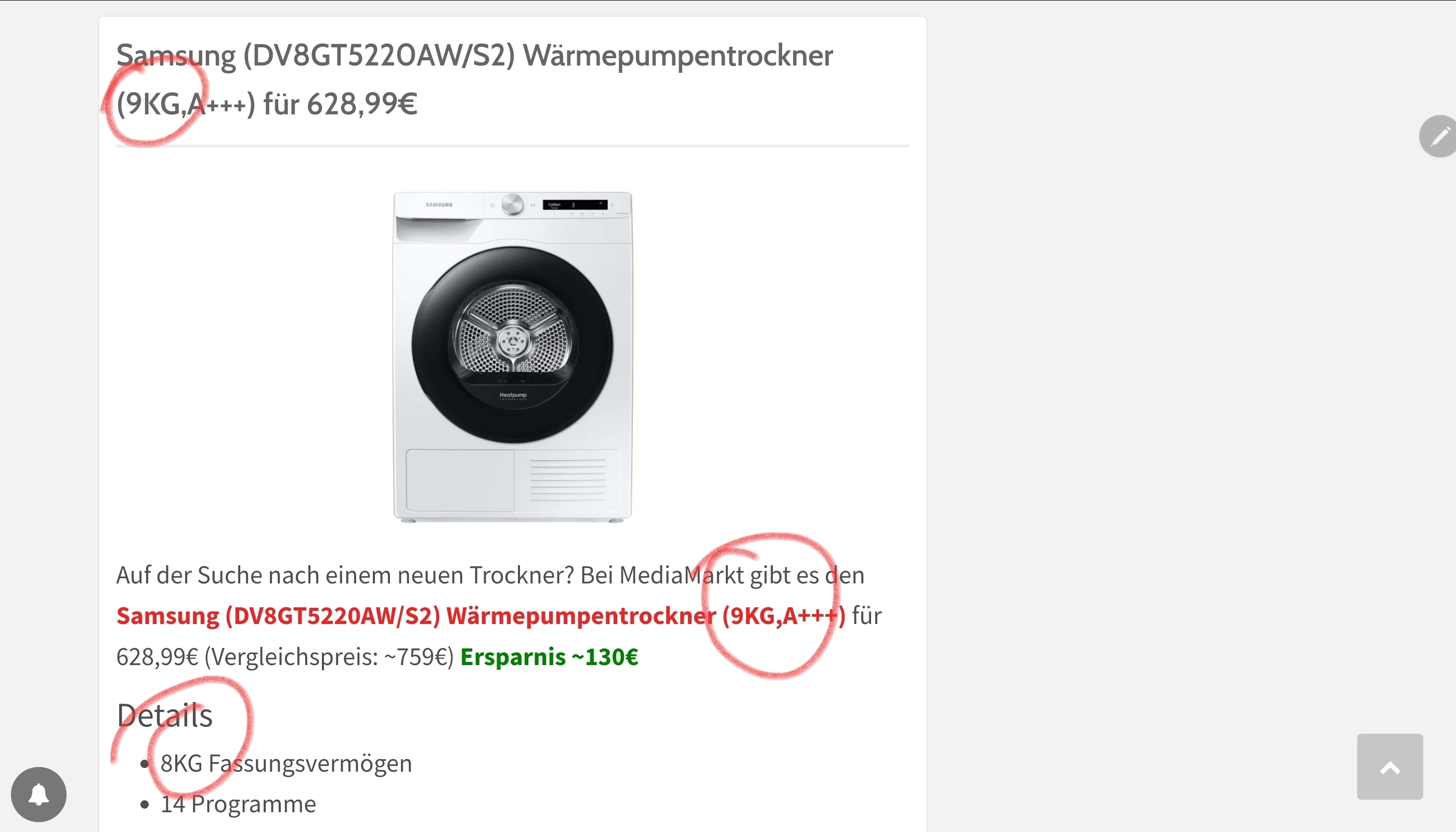Click the Vergleichspreis ~759€ text
Viewport: 1456px width, 832px height.
(329, 657)
